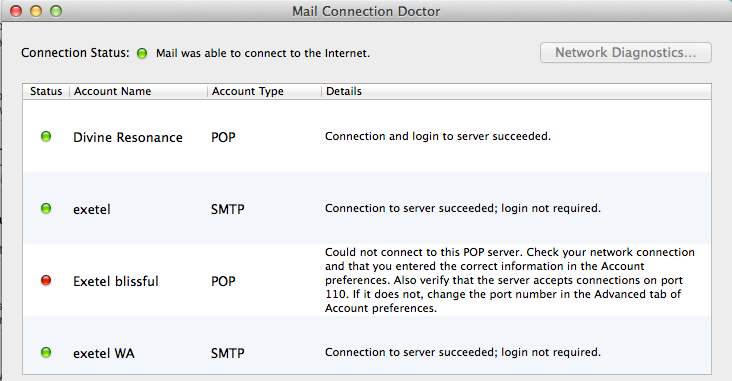Click the green Connection Status indicator
Image resolution: width=732 pixels, height=381 pixels.
tap(142, 53)
